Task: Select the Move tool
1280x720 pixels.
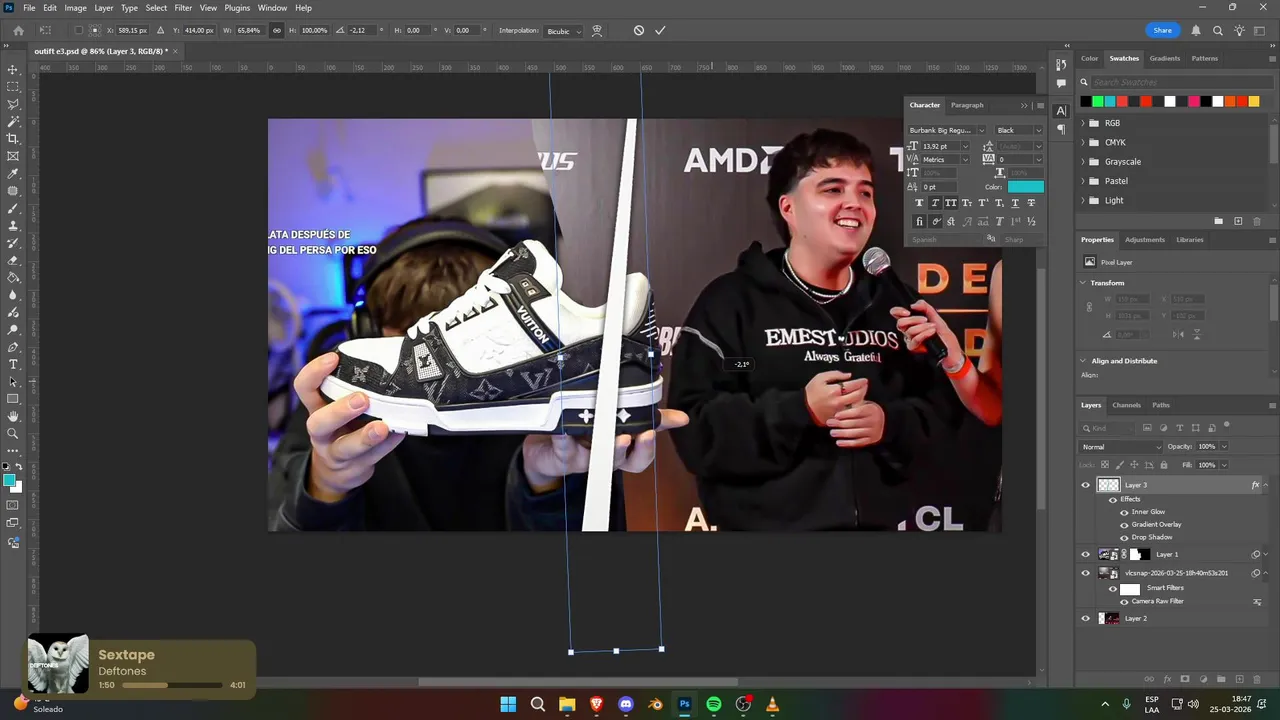Action: click(x=13, y=70)
